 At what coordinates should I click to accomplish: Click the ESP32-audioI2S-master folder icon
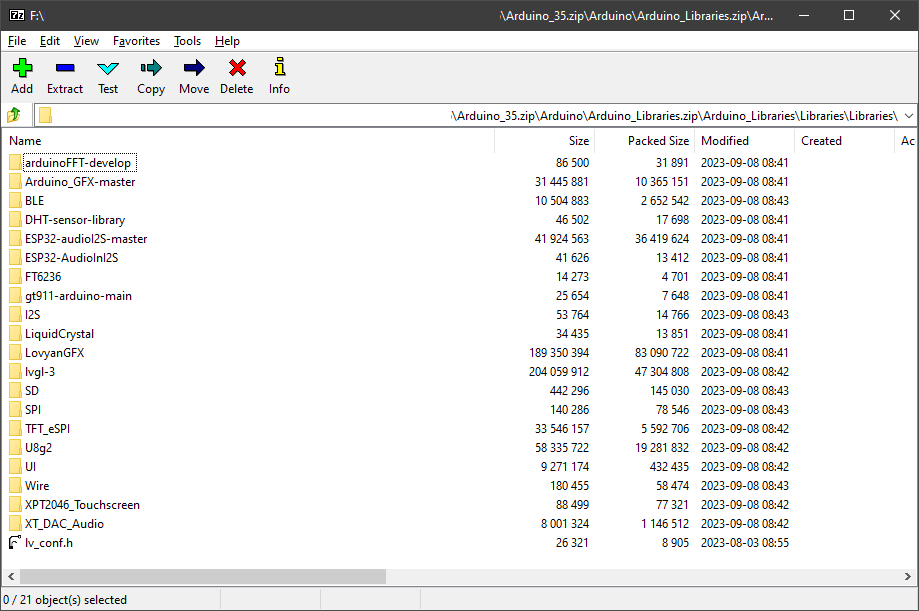coord(15,239)
